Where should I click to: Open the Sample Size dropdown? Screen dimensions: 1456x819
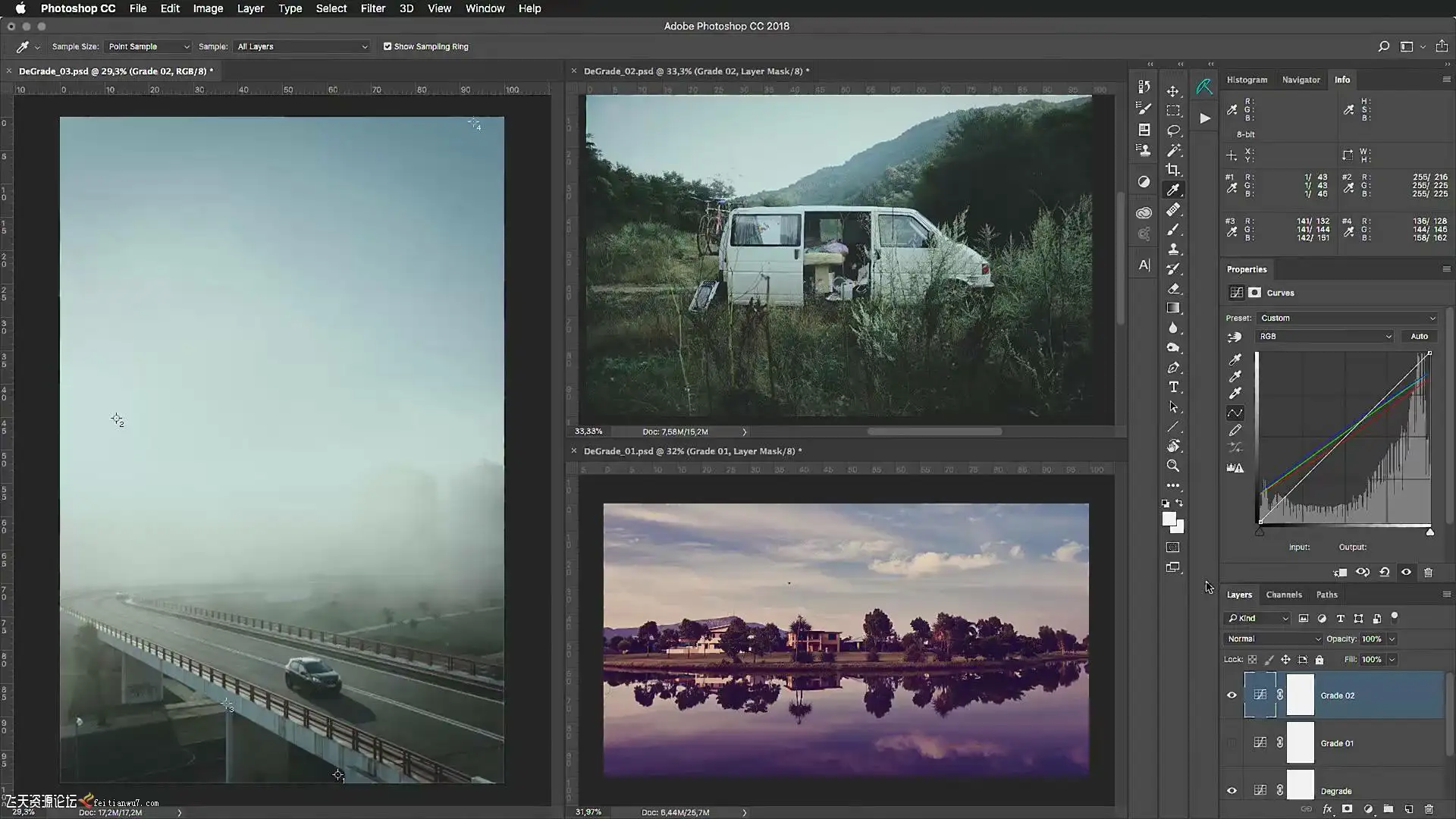tap(148, 46)
